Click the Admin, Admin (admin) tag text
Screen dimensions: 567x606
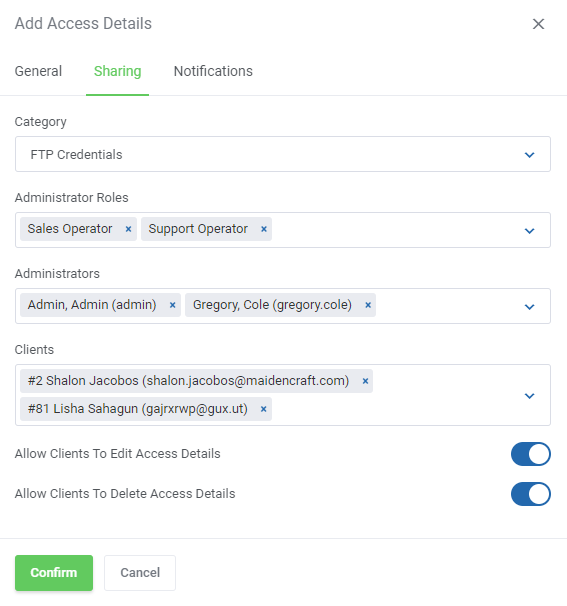92,305
